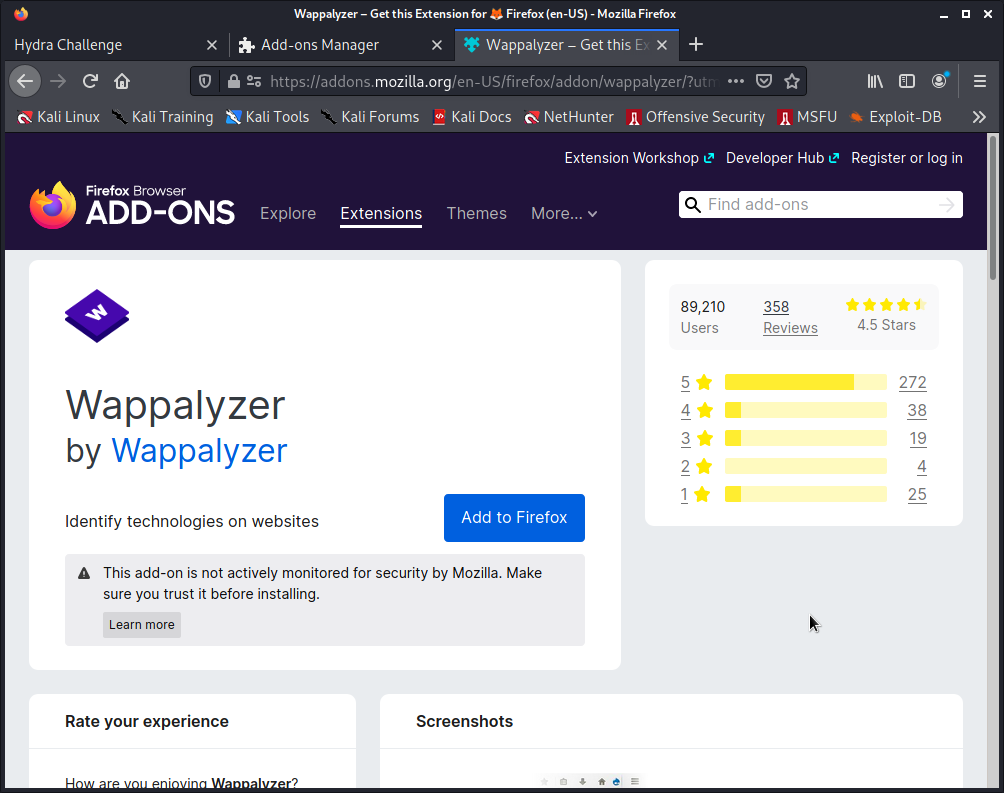1004x793 pixels.
Task: Open MSFU bookmark
Action: point(807,117)
